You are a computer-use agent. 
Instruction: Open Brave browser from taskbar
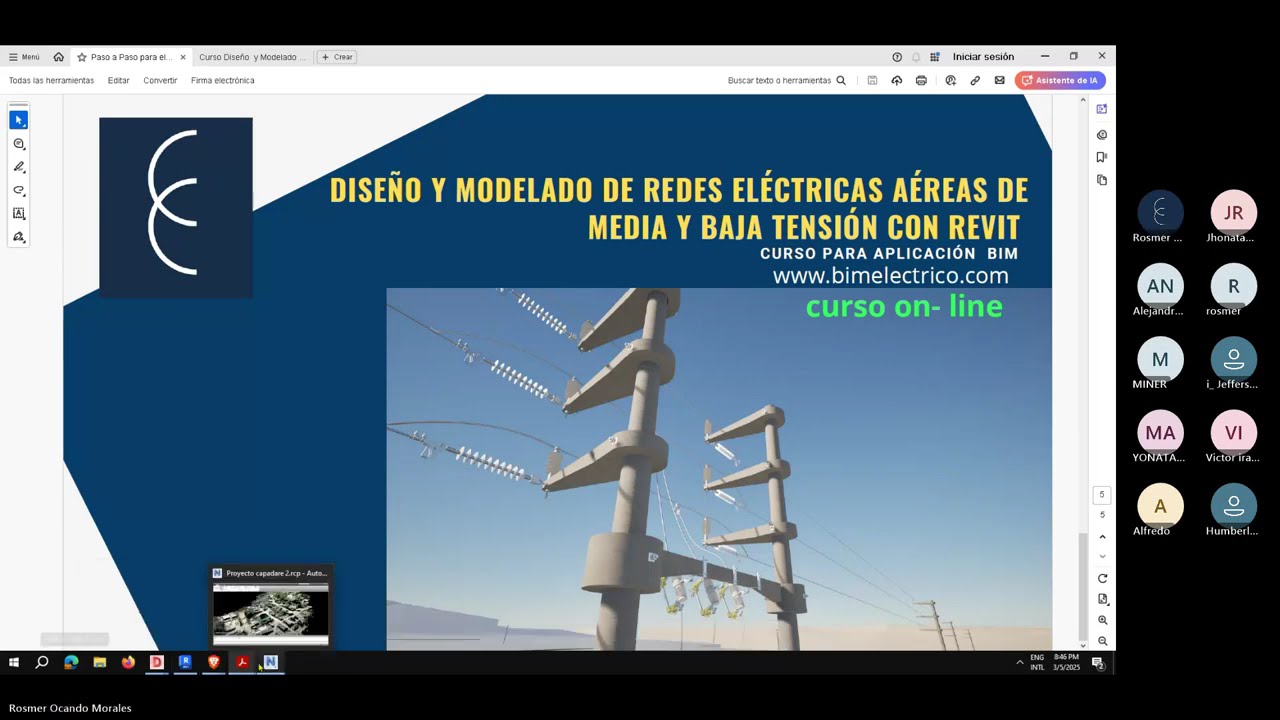213,662
